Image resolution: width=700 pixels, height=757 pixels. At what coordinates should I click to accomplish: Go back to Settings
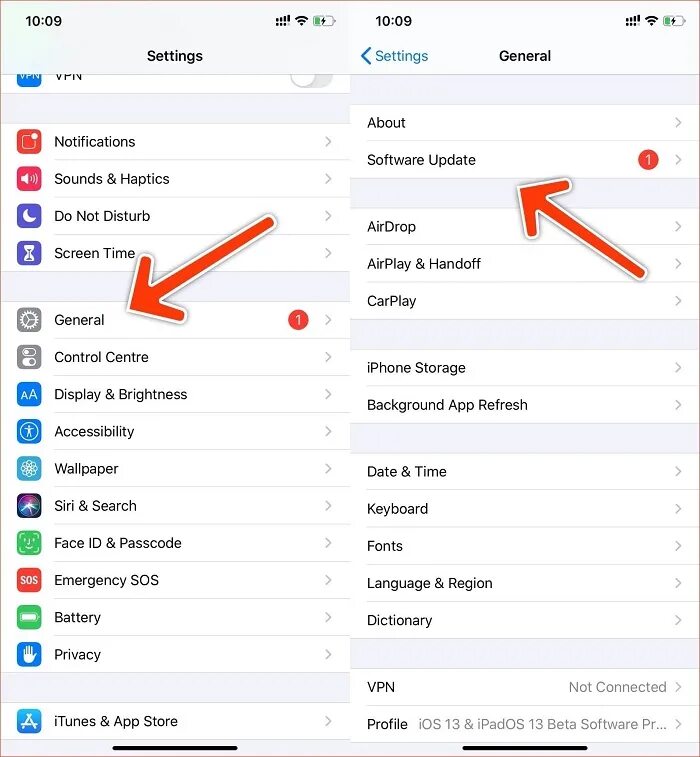coord(394,56)
